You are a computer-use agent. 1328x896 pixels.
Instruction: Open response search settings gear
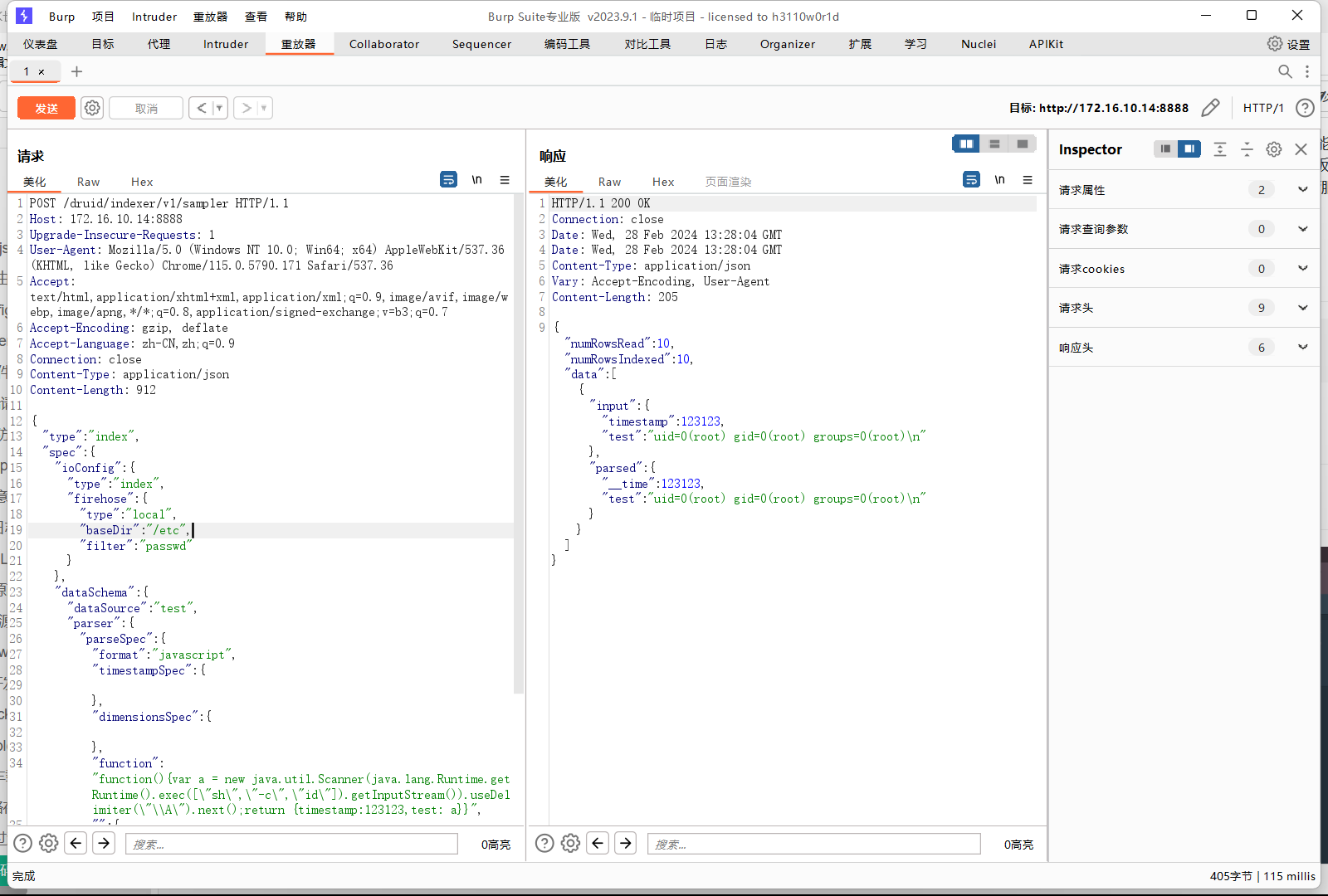570,843
